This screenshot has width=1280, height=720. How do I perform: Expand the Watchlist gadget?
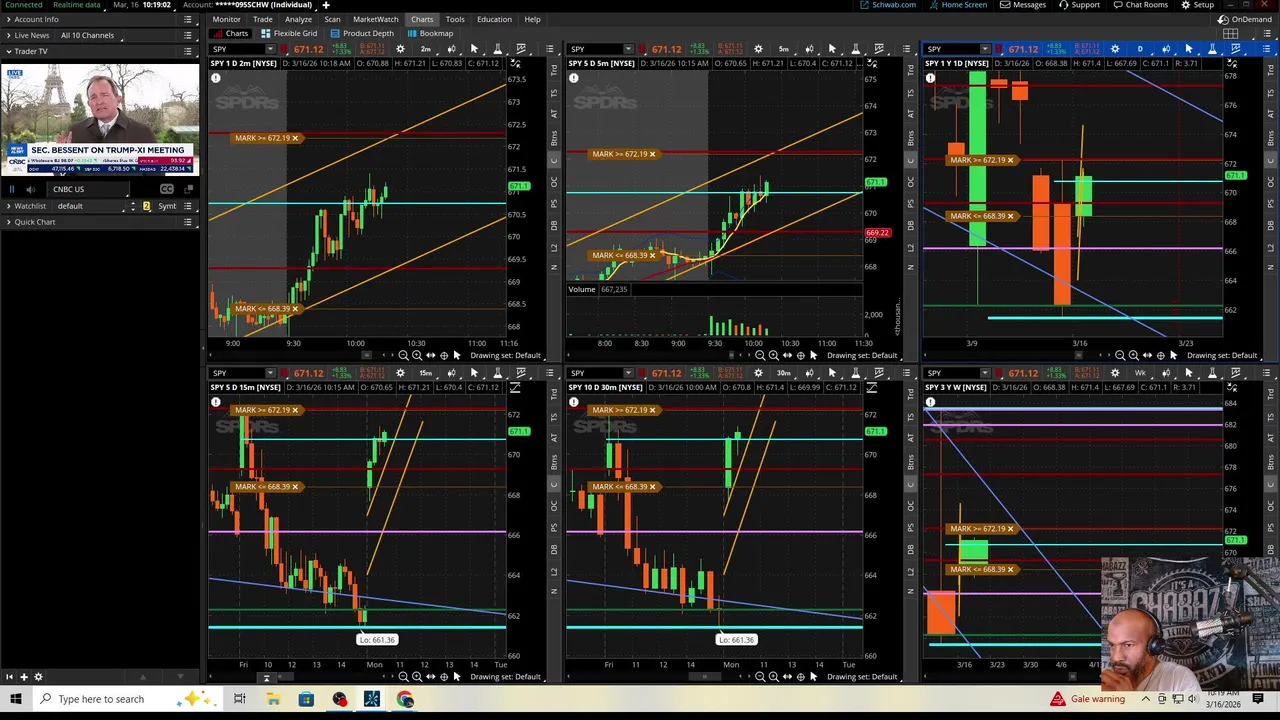point(8,206)
